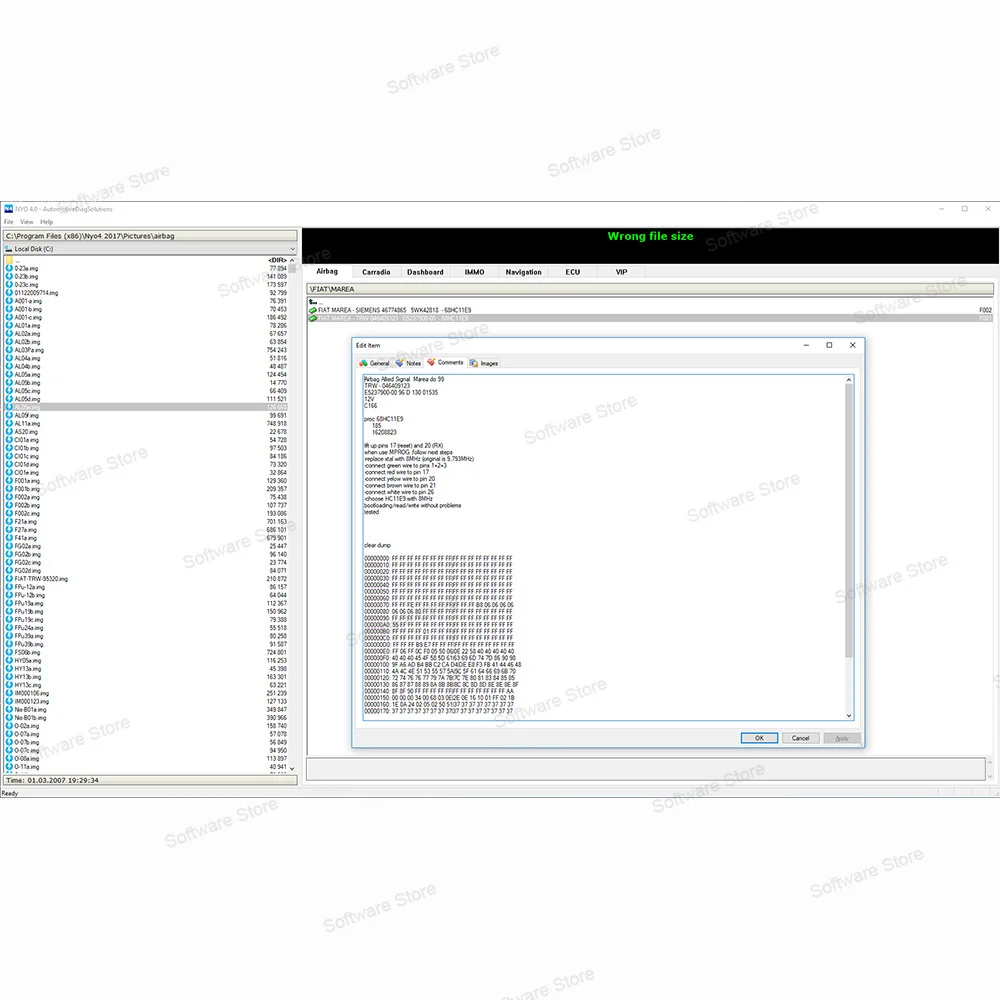1000x1000 pixels.
Task: Click the Time 01.03.2007 19:29:34 field
Action: pyautogui.click(x=151, y=780)
